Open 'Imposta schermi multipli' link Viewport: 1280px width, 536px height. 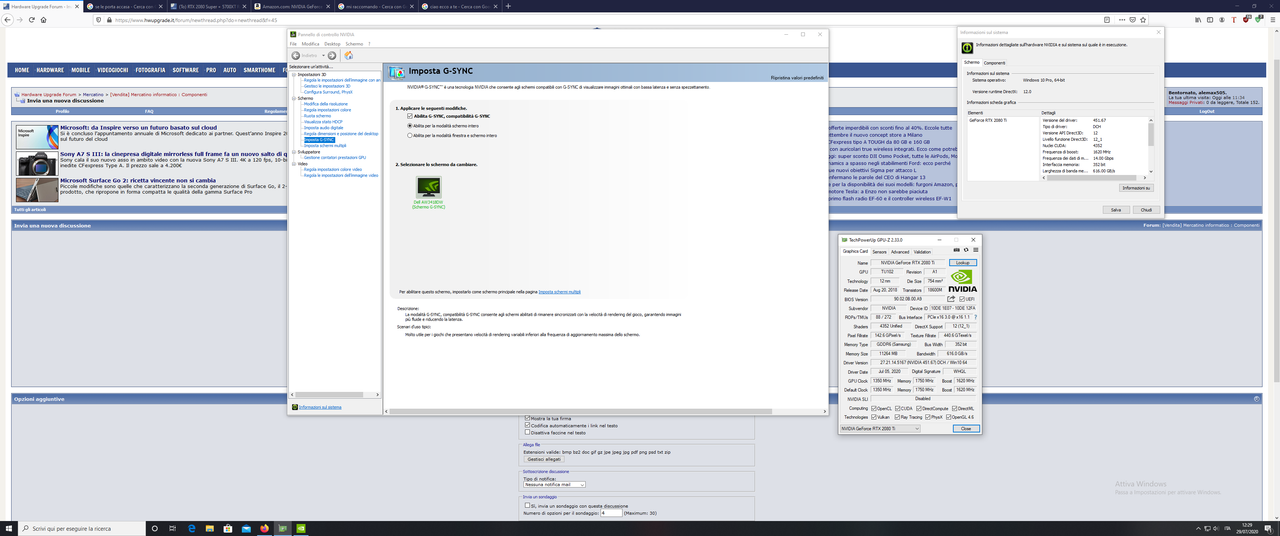(560, 292)
